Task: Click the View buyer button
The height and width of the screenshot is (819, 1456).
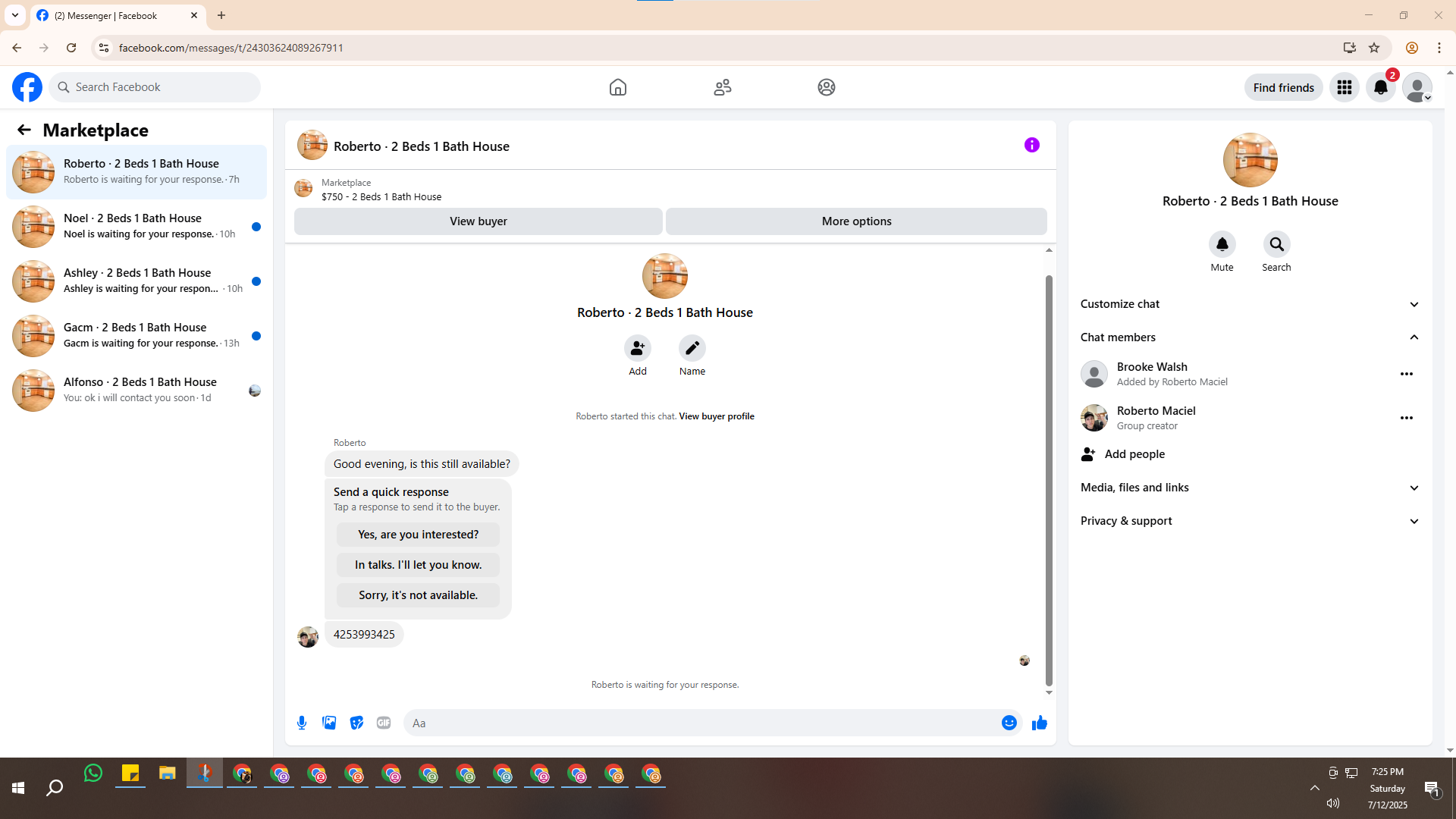Action: pyautogui.click(x=478, y=221)
